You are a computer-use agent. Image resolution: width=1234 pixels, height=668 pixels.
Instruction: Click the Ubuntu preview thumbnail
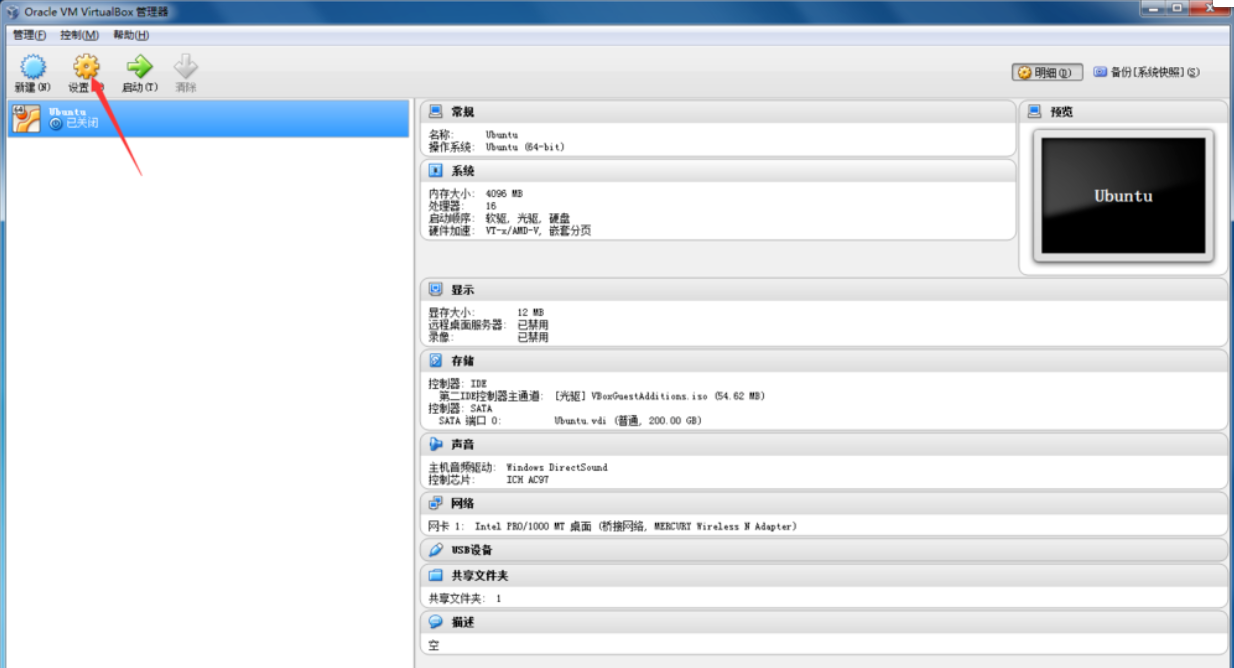tap(1123, 196)
